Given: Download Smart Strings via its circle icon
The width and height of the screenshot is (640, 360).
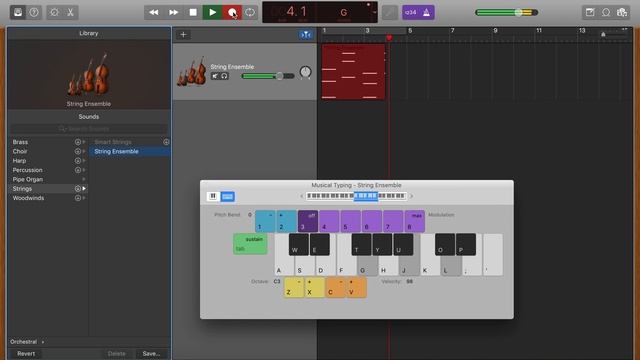Looking at the screenshot, I should click(166, 142).
